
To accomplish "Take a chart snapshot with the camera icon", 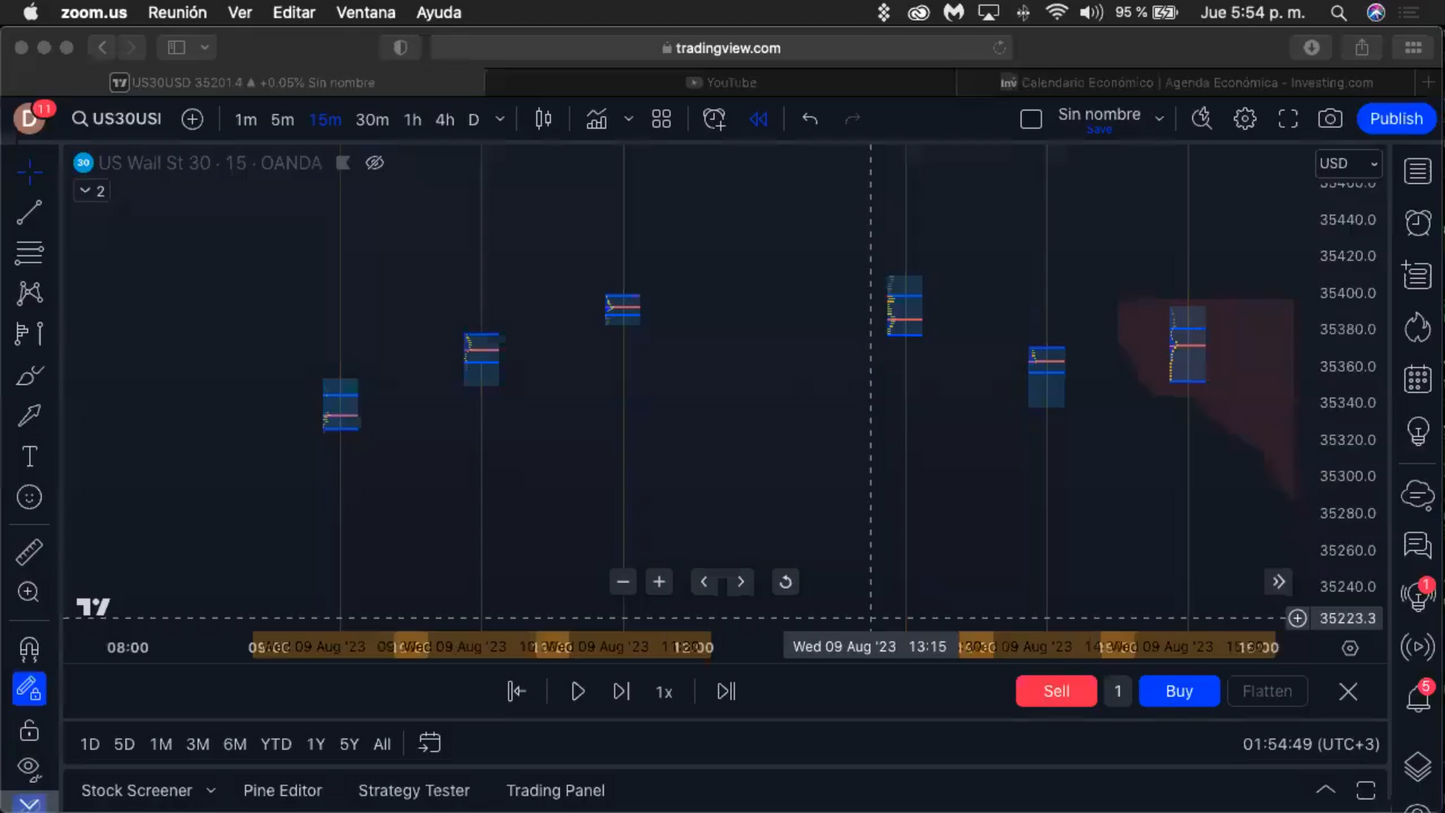I will (x=1330, y=118).
